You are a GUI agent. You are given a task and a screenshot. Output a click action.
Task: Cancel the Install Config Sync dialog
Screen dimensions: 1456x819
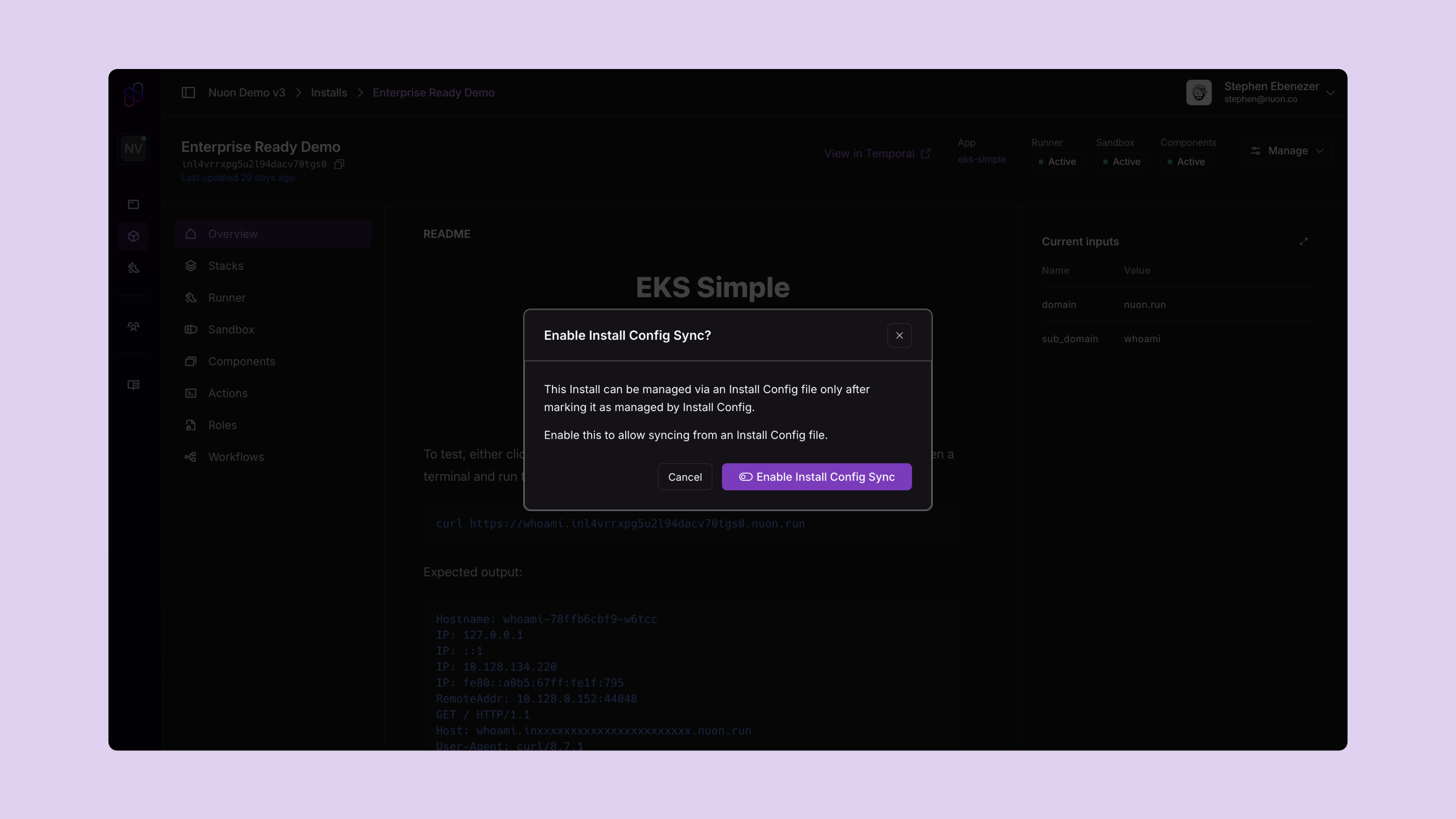click(684, 477)
